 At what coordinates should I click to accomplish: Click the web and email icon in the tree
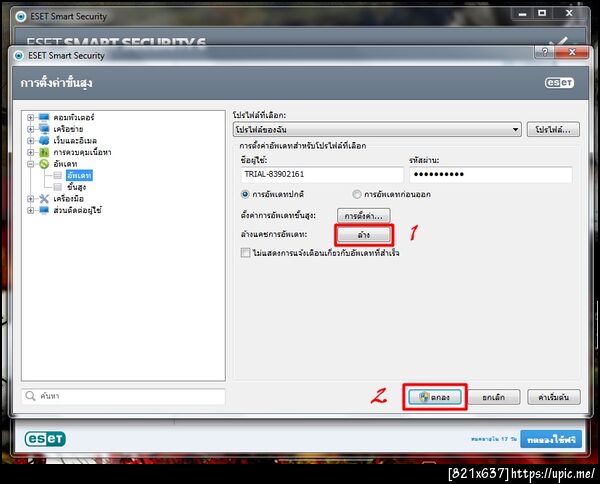(44, 140)
